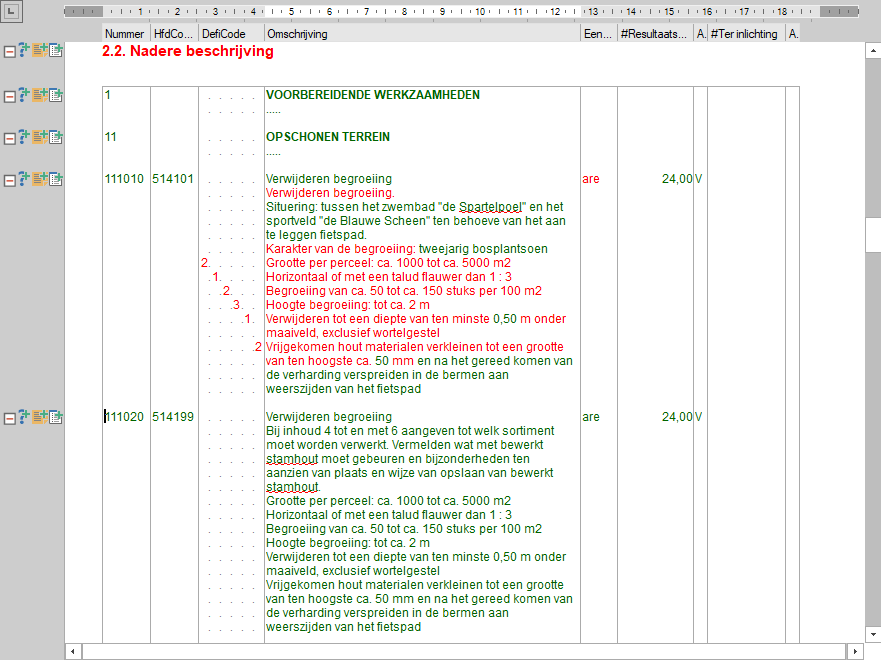
Task: Click the ruler tab-stop selector icon
Action: click(x=12, y=11)
